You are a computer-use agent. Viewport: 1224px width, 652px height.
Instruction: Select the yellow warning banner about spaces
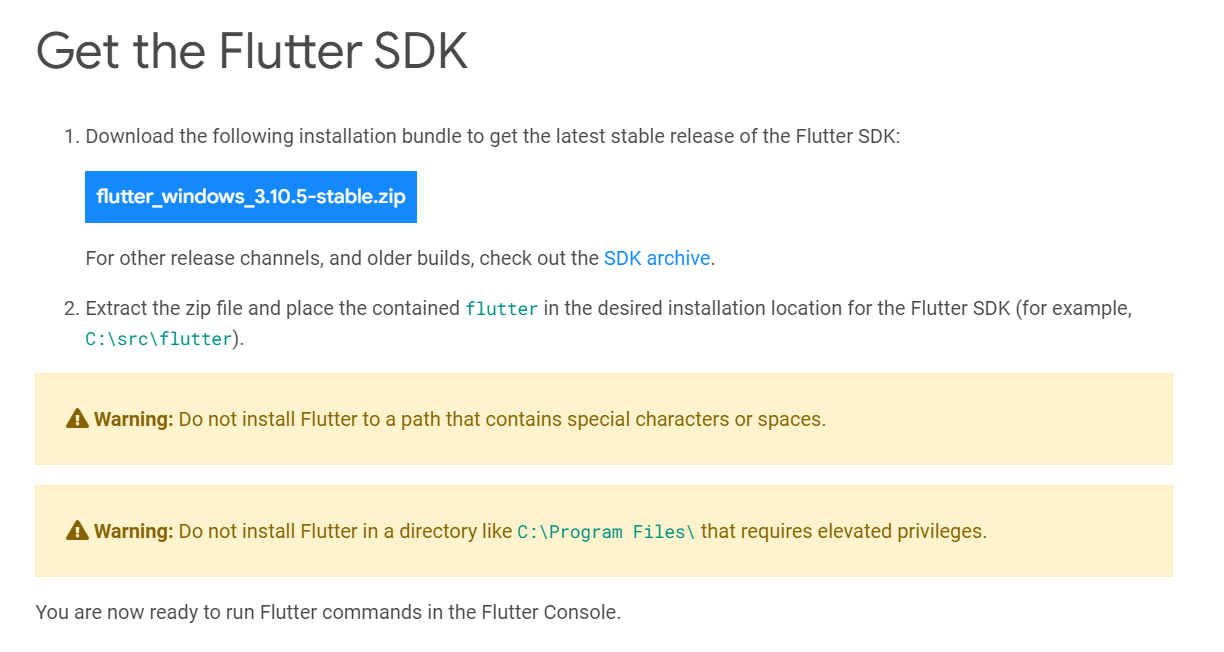click(605, 419)
